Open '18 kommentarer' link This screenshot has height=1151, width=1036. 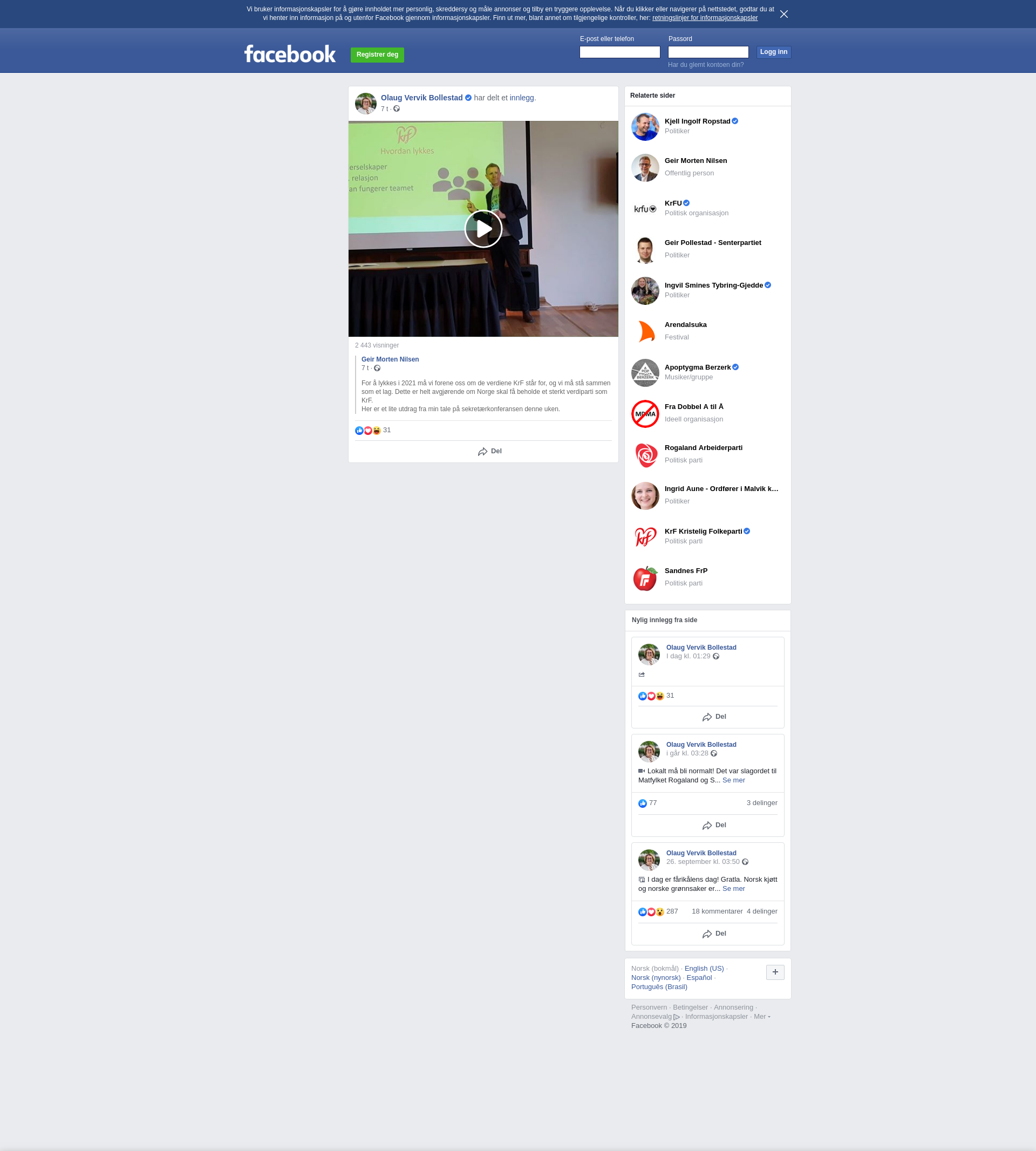coord(717,911)
